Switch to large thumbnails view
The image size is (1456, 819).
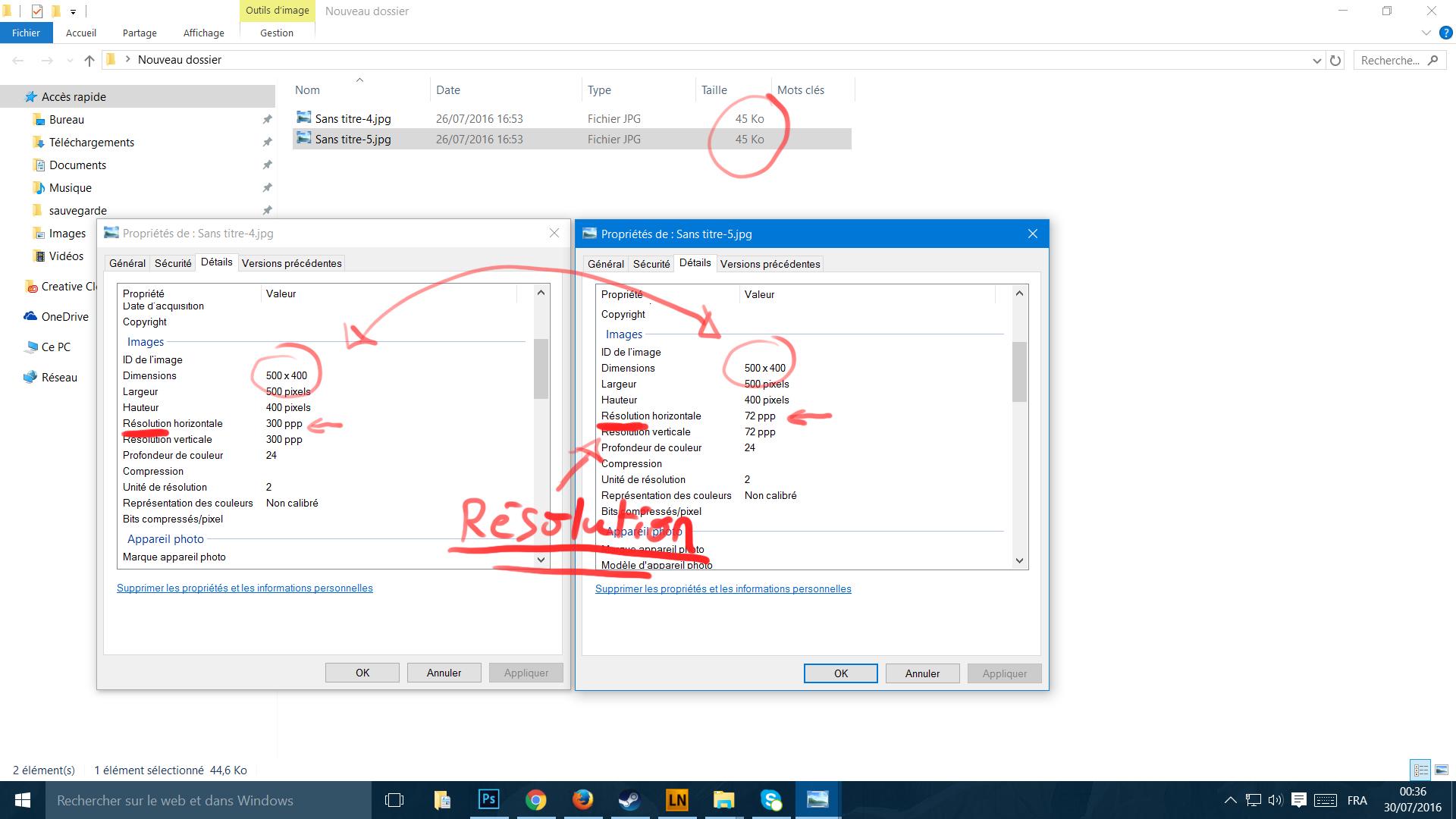coord(1442,770)
